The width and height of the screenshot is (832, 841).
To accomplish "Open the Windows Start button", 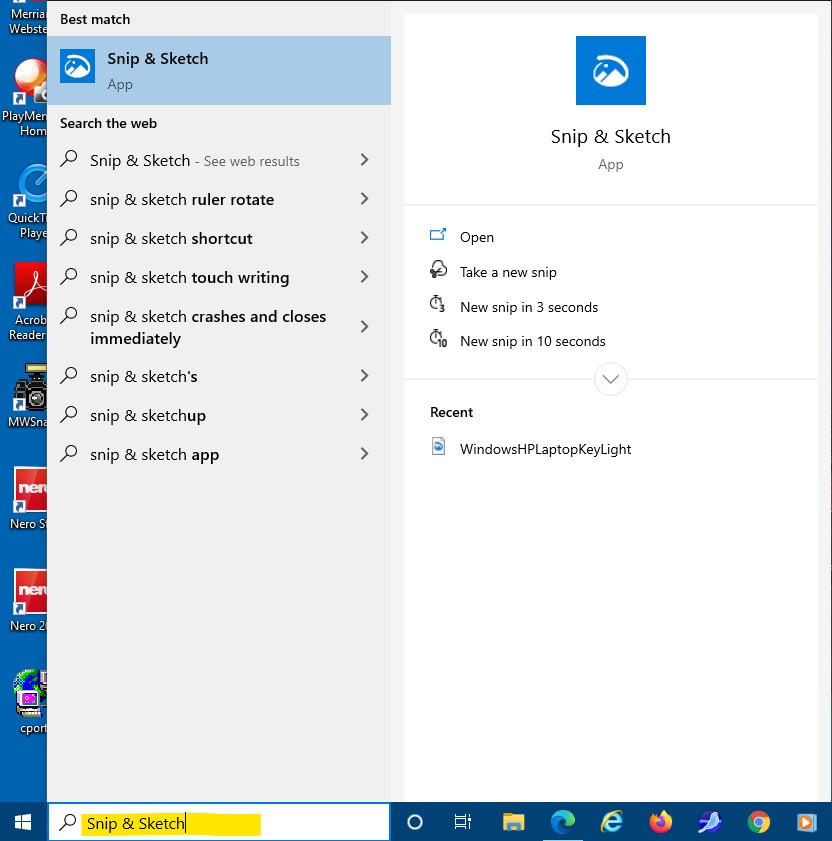I will pos(23,822).
